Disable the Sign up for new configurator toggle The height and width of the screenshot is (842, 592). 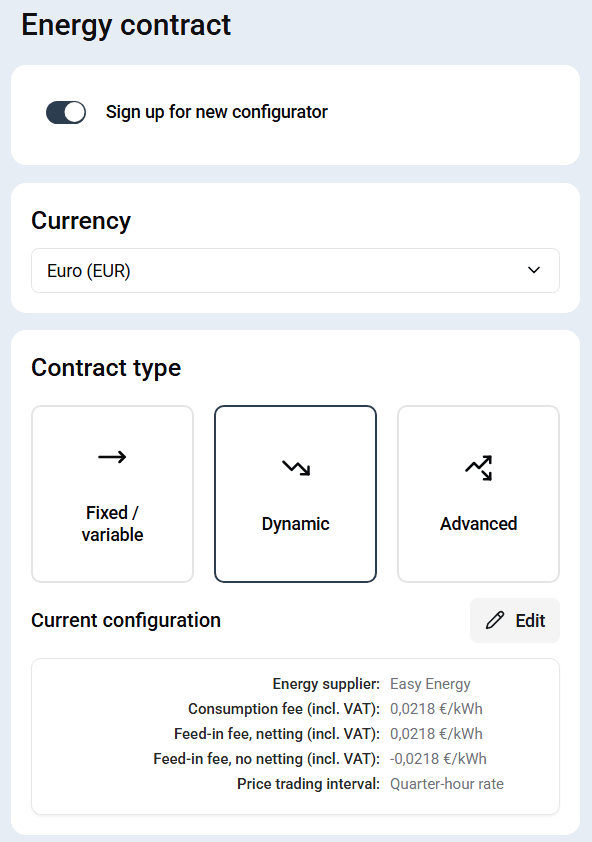coord(66,112)
